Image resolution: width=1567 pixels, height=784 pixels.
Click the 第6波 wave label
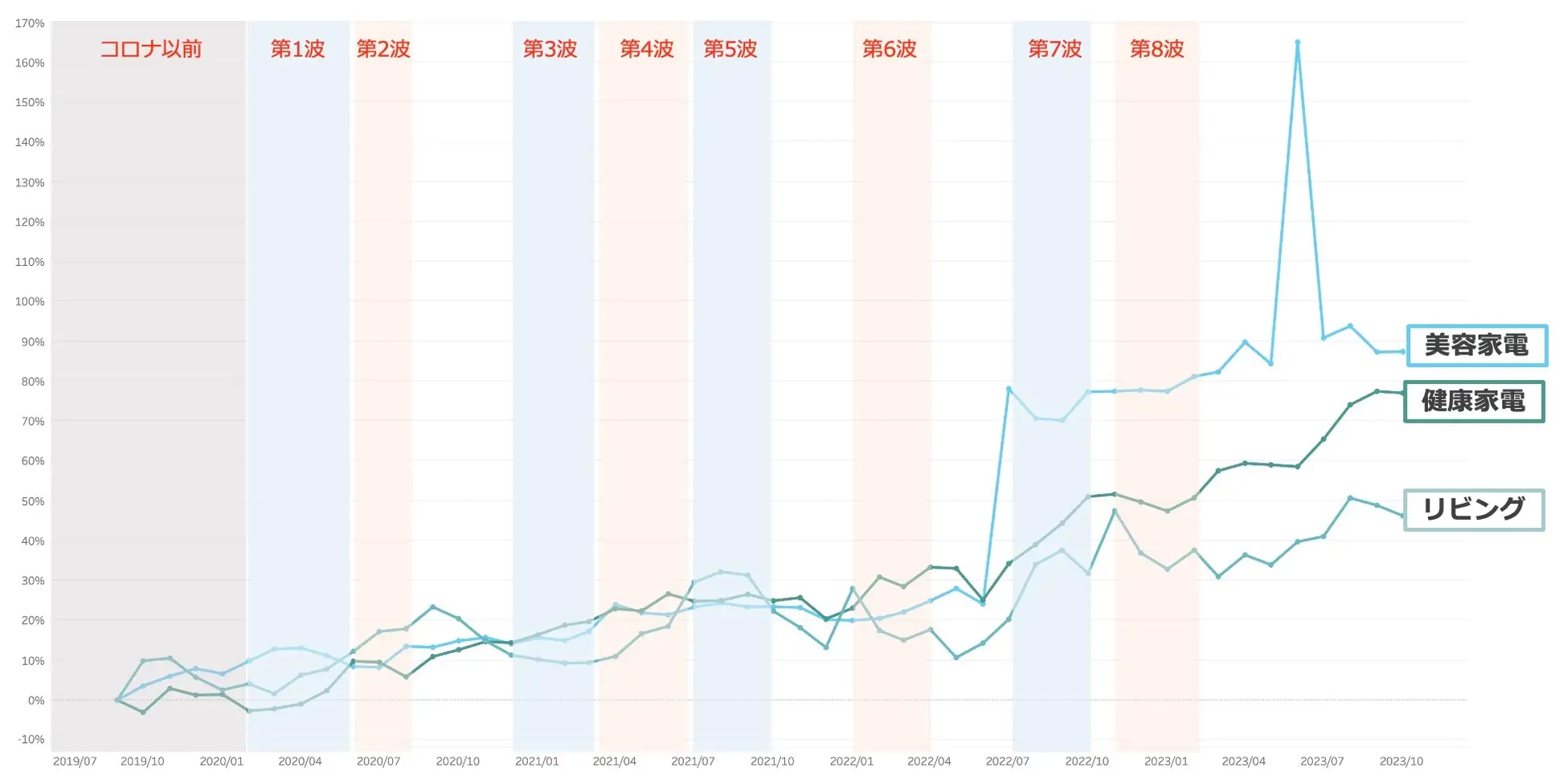point(890,49)
